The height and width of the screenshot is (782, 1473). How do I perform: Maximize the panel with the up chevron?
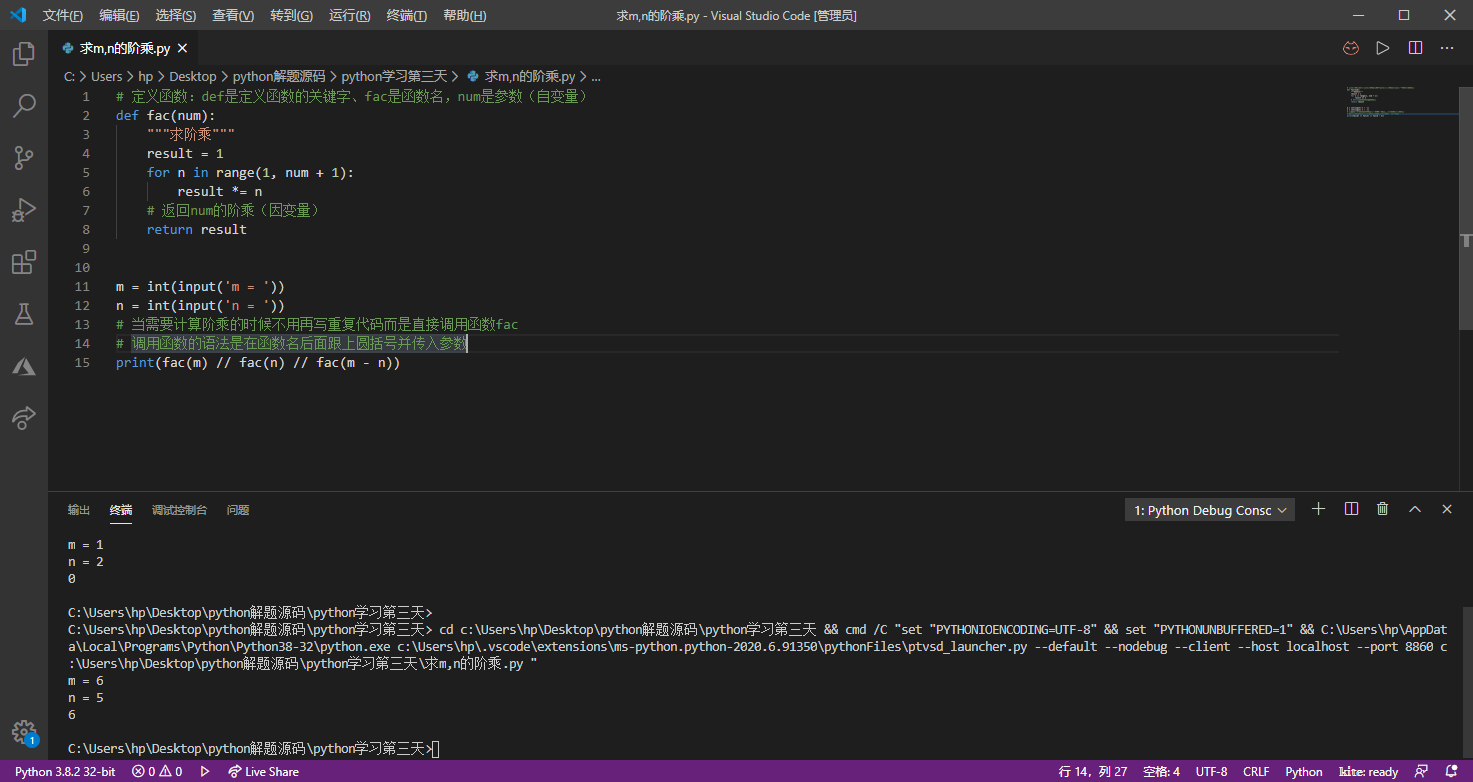1415,509
